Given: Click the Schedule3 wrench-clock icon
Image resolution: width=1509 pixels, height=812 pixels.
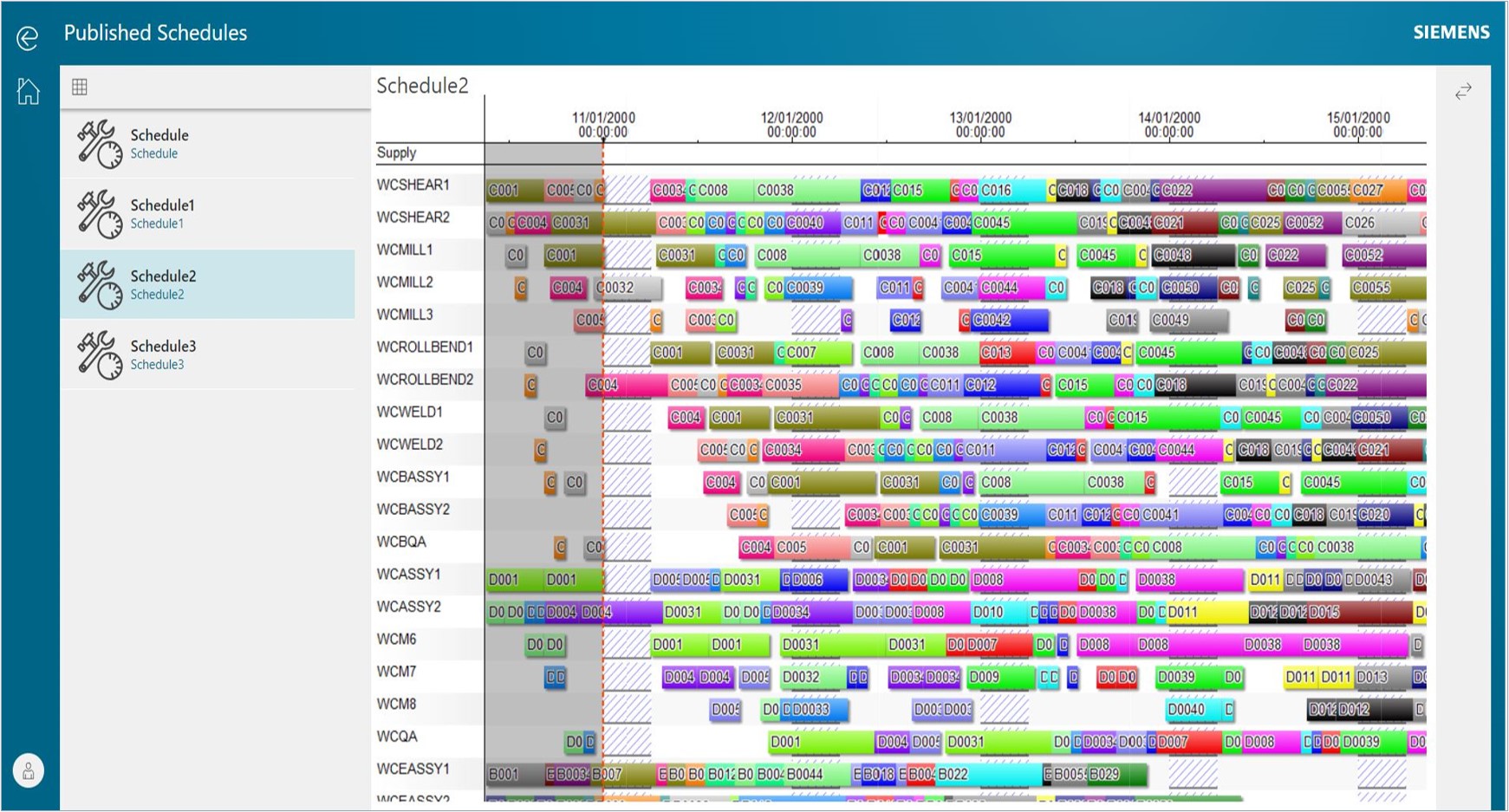Looking at the screenshot, I should point(99,354).
